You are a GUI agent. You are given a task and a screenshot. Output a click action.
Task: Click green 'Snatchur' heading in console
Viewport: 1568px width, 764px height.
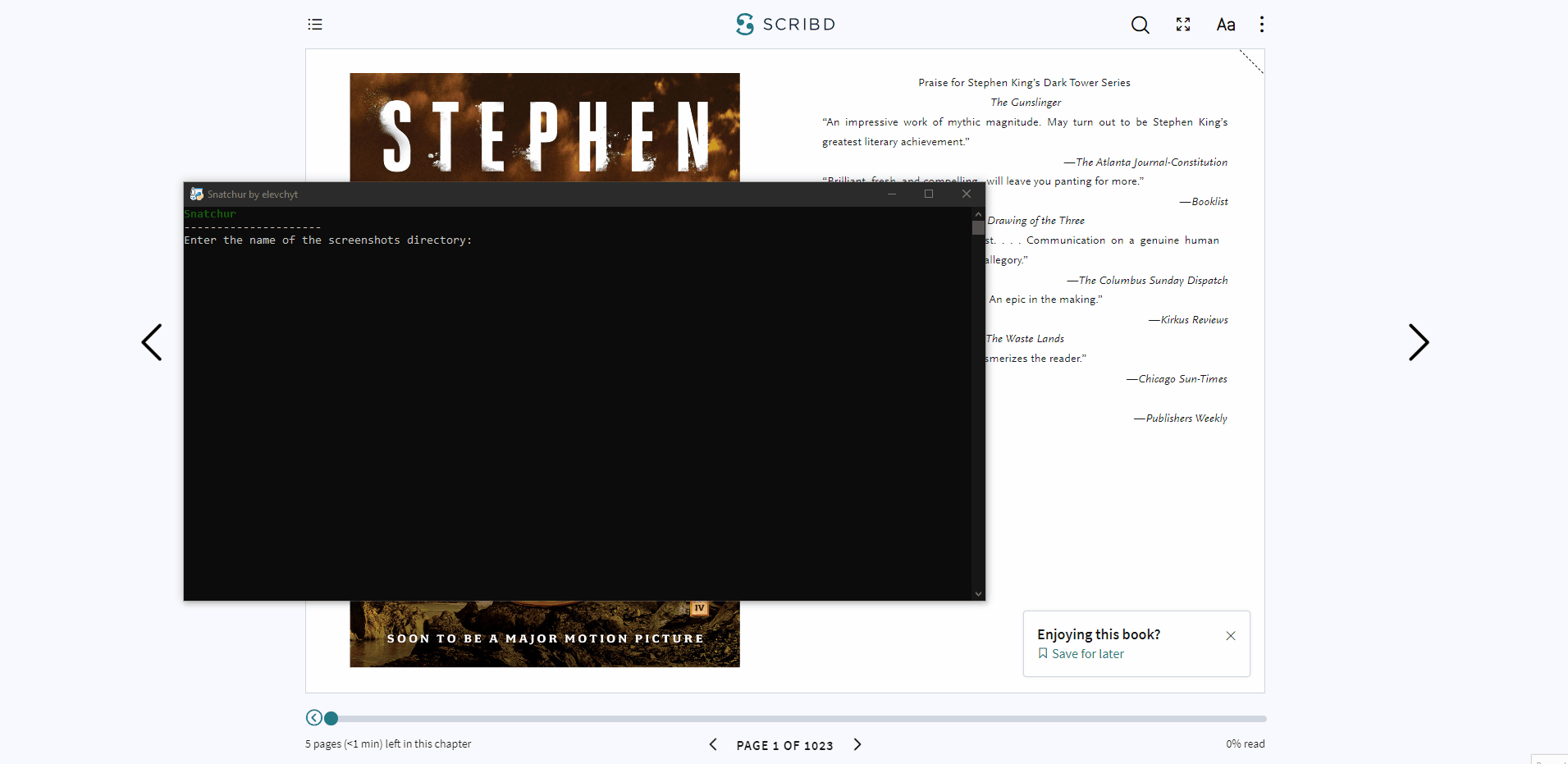click(x=210, y=214)
